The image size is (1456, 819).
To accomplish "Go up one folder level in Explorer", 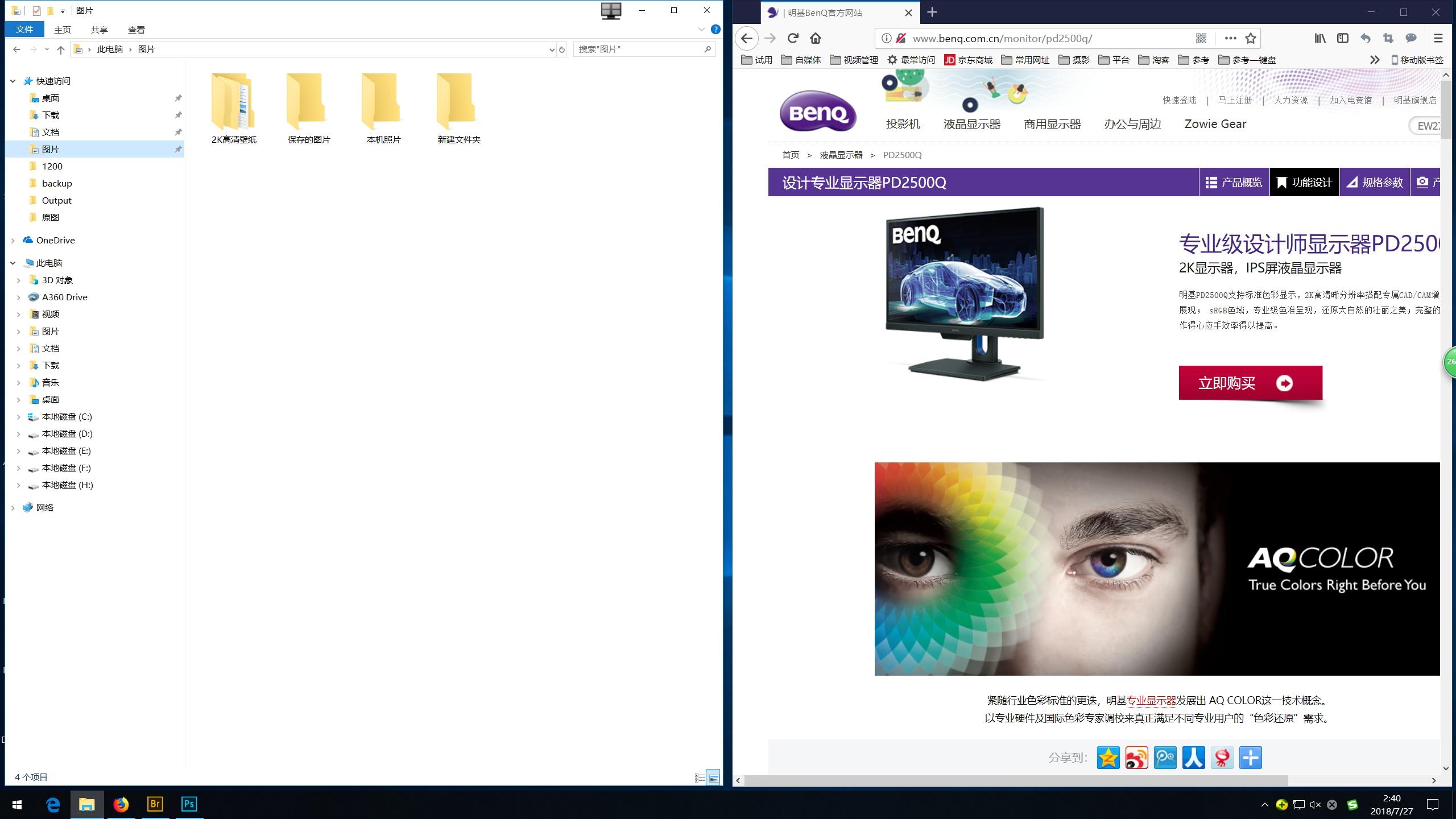I will (x=61, y=49).
